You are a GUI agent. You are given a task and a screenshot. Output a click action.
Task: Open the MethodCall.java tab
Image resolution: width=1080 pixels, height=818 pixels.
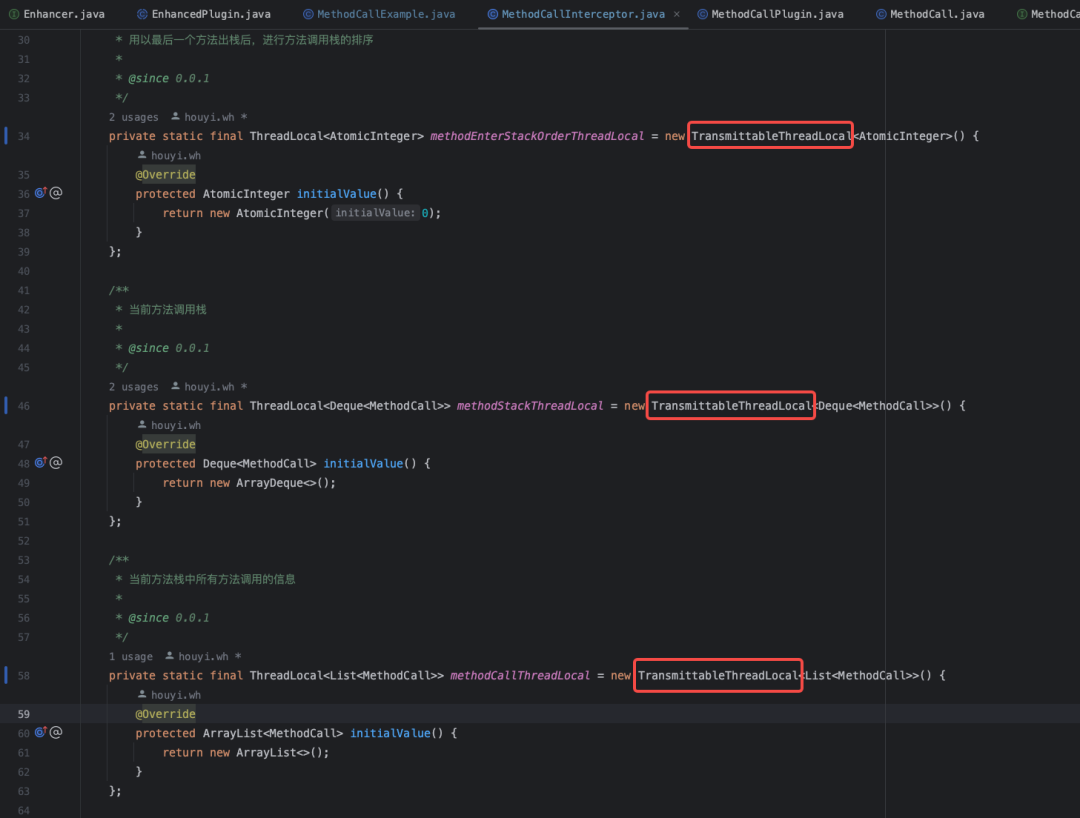click(x=931, y=14)
